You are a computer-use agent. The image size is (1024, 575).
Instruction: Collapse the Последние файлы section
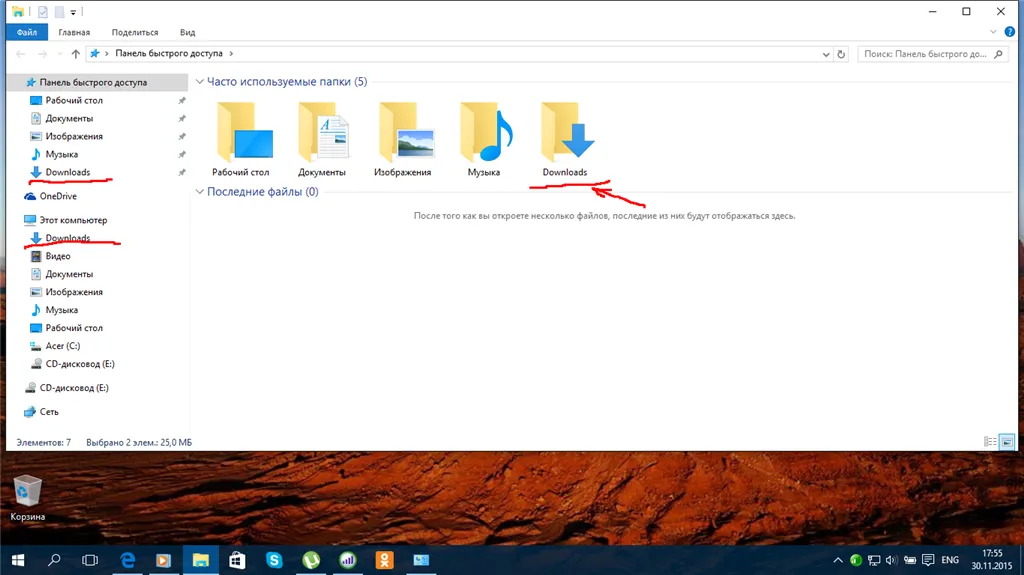(x=200, y=191)
